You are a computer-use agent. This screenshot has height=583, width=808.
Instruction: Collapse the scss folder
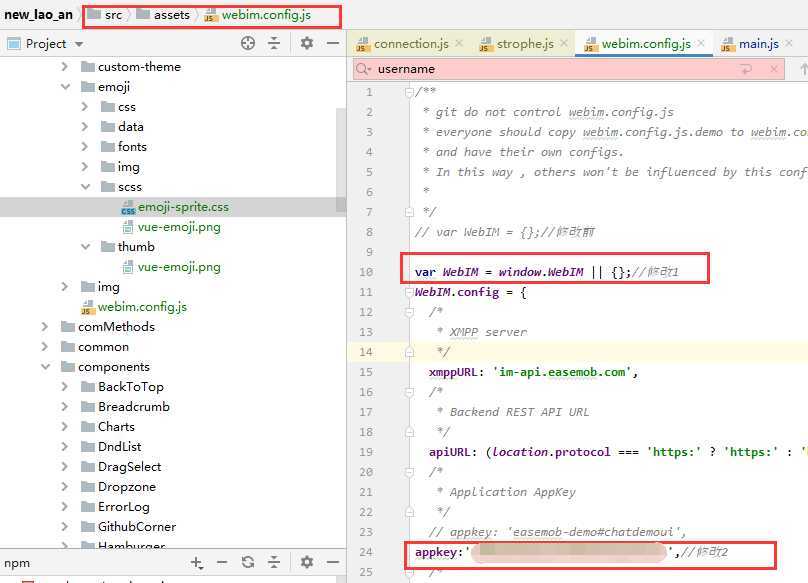pos(86,187)
